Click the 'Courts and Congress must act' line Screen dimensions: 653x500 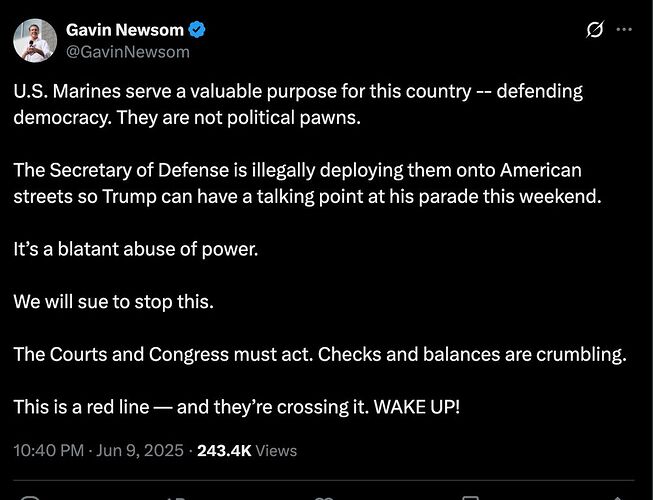pos(320,355)
